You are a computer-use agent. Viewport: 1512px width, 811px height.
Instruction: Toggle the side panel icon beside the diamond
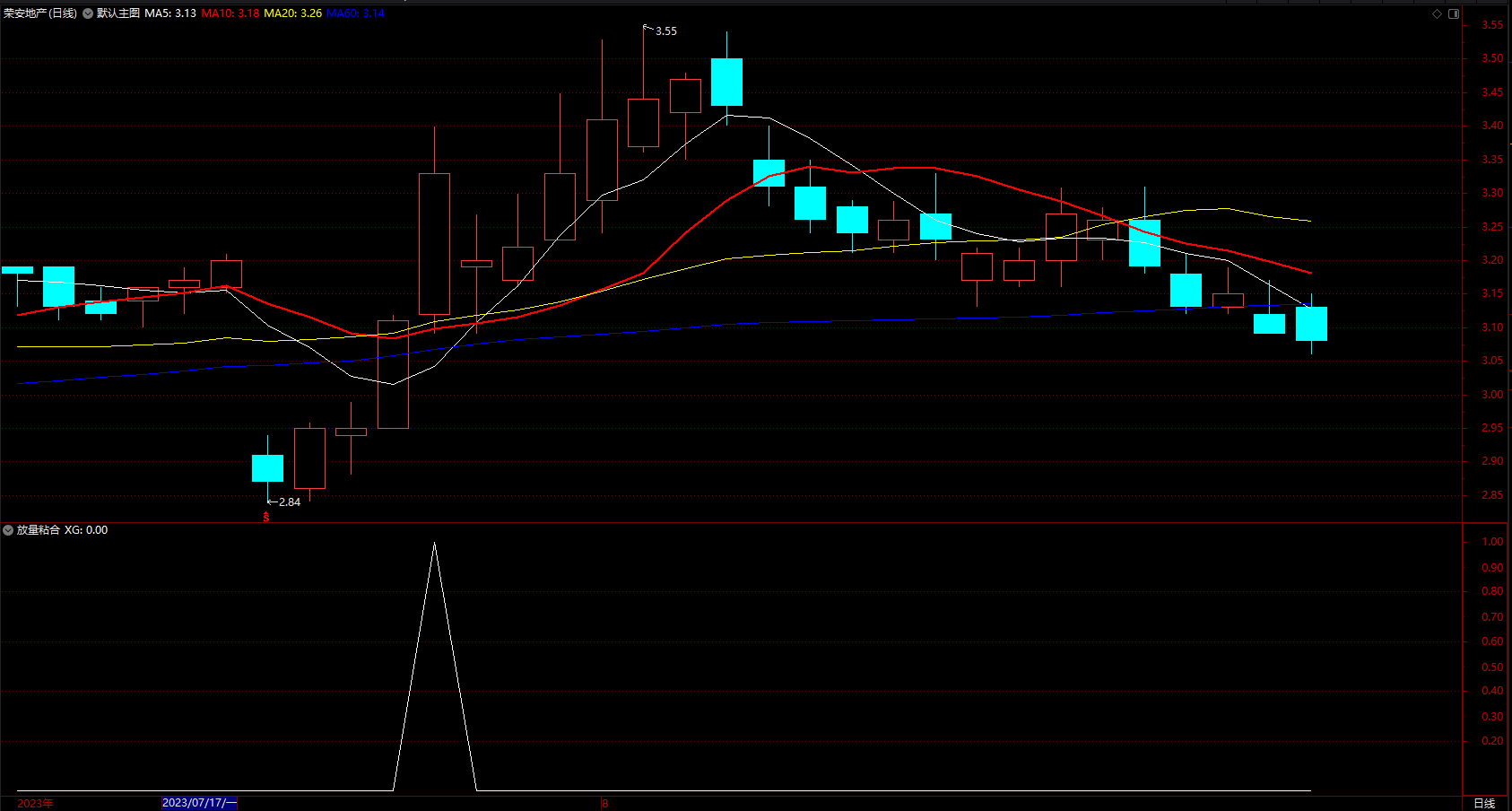coord(1454,13)
